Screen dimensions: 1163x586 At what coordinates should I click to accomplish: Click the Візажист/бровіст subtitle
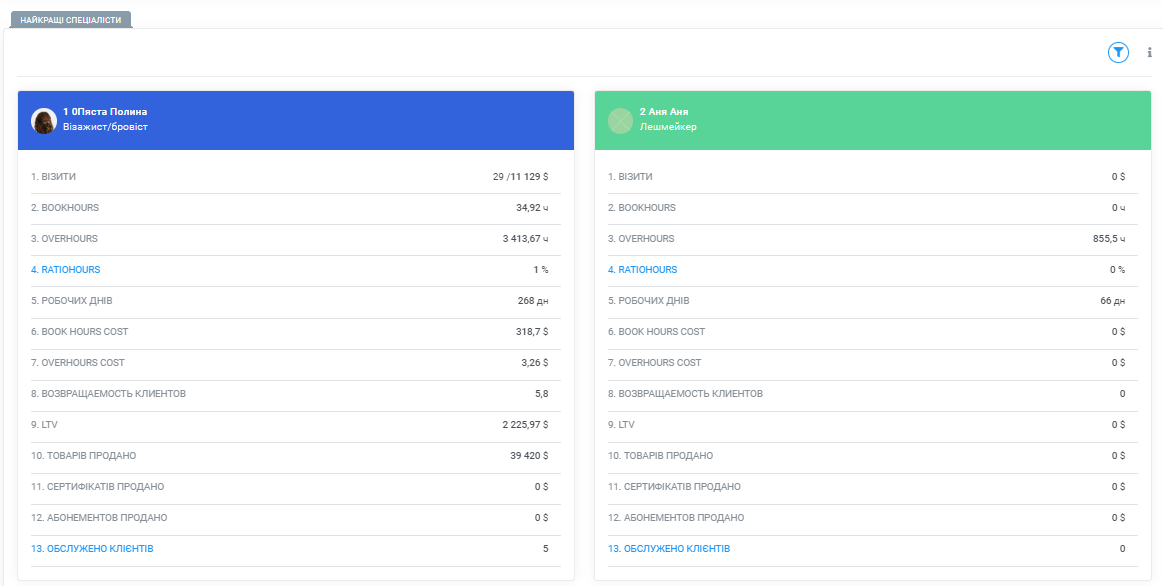tap(105, 127)
